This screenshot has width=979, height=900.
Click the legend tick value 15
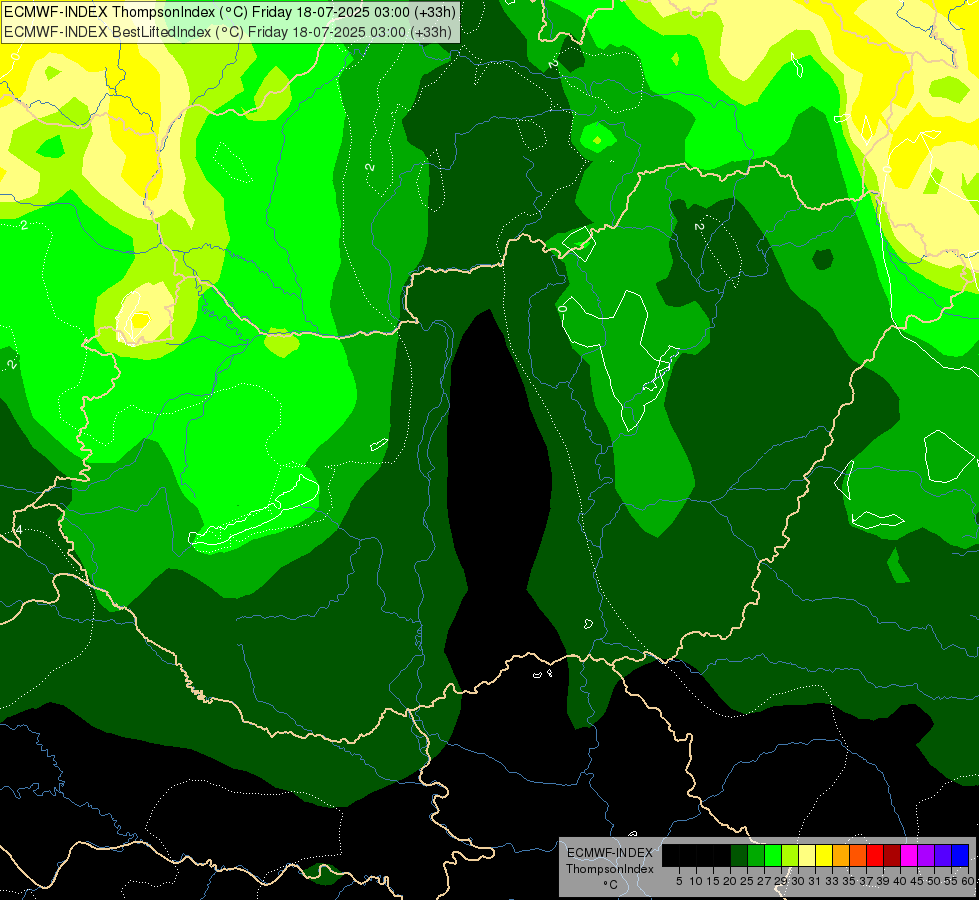pos(713,881)
